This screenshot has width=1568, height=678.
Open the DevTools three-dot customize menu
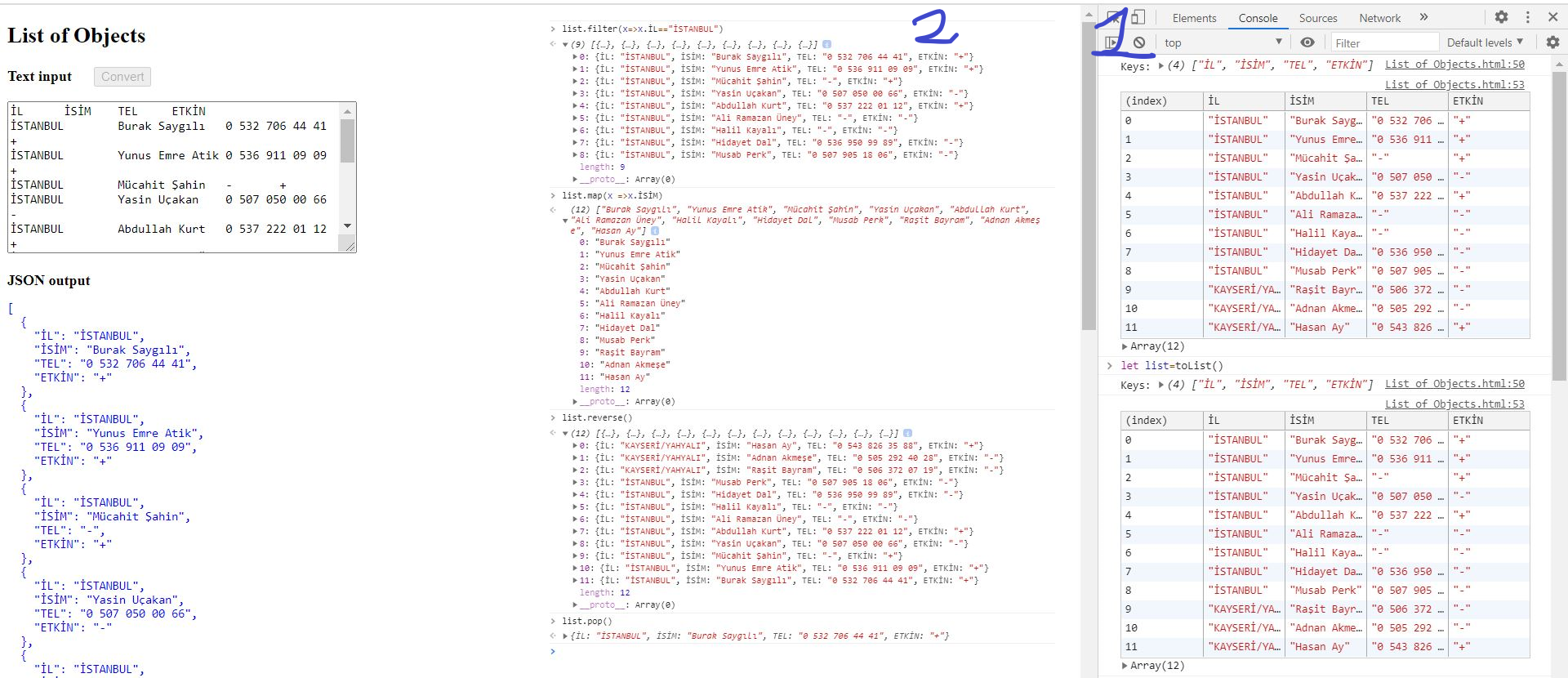[1527, 17]
